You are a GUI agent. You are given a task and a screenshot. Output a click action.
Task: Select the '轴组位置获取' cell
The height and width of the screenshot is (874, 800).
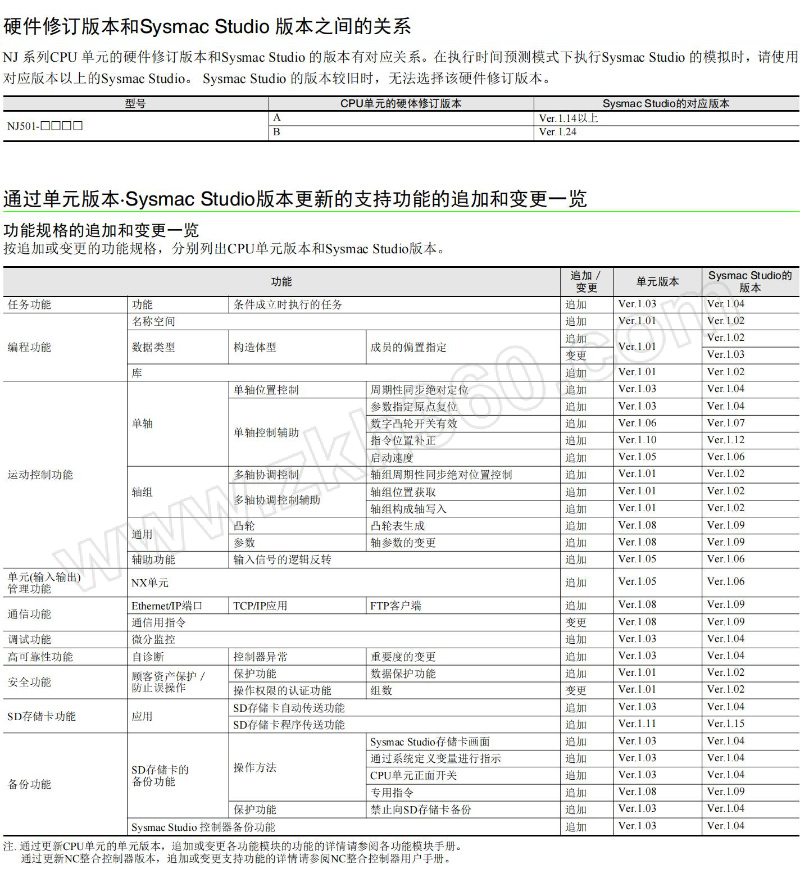[403, 492]
